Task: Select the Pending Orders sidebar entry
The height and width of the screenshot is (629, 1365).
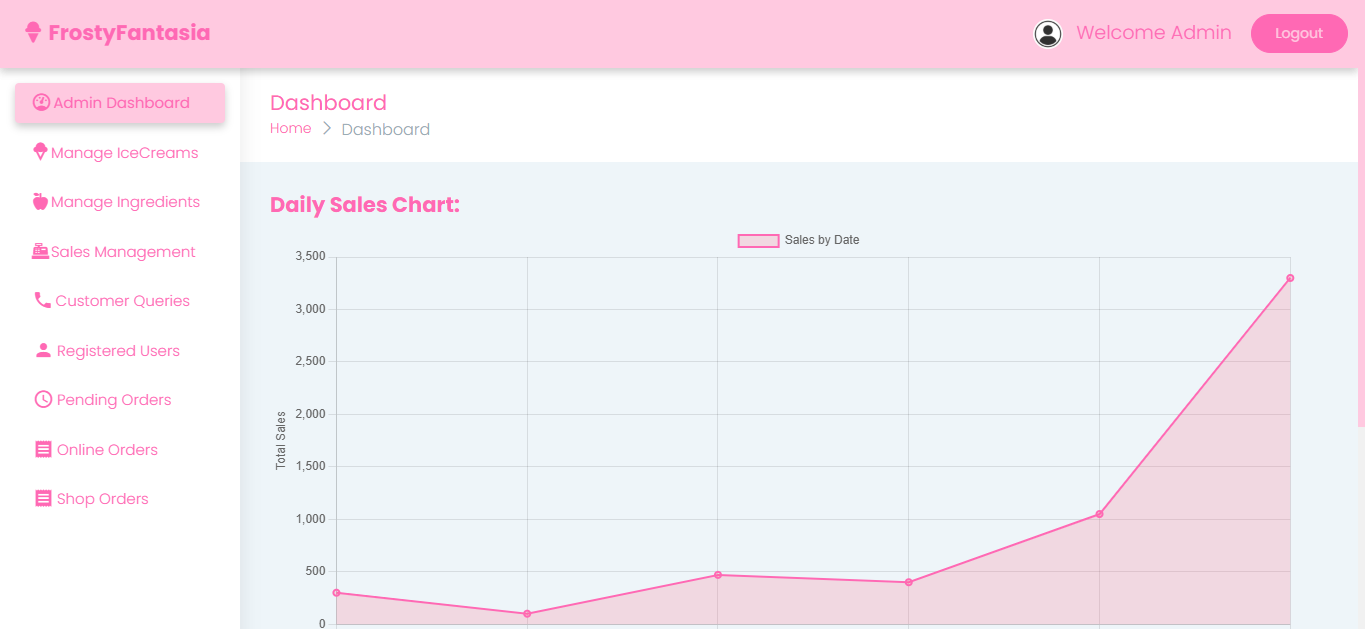Action: (x=114, y=400)
